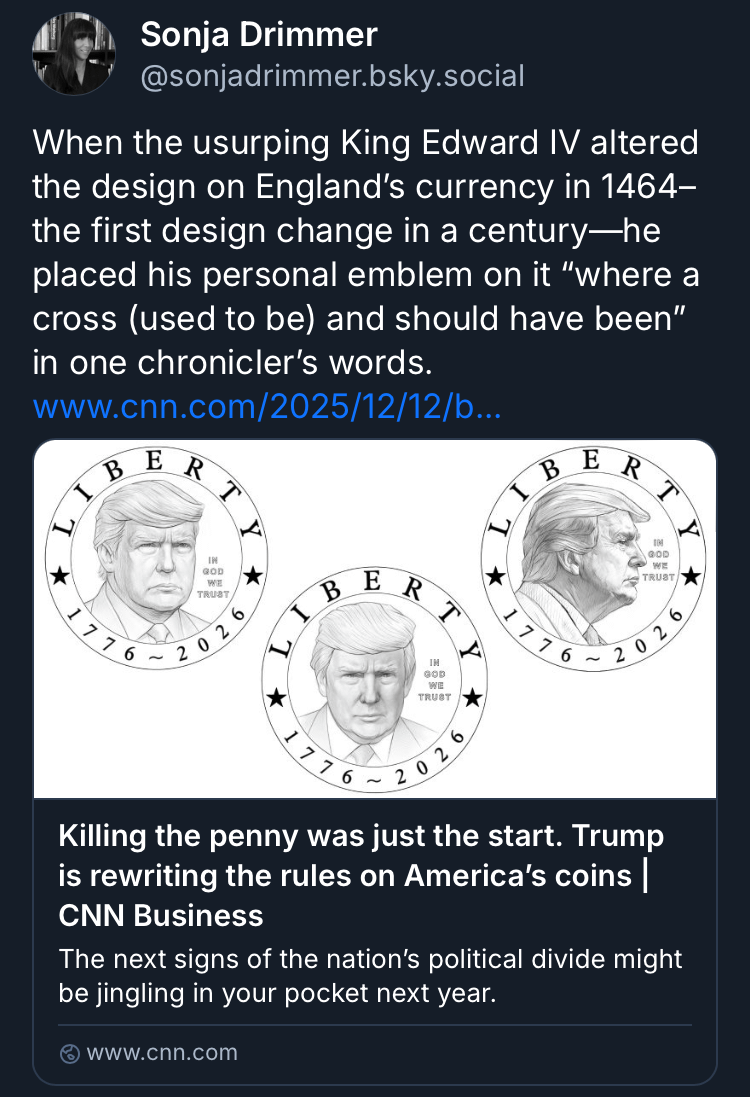Click the "CNN Business" text in headline

161,915
